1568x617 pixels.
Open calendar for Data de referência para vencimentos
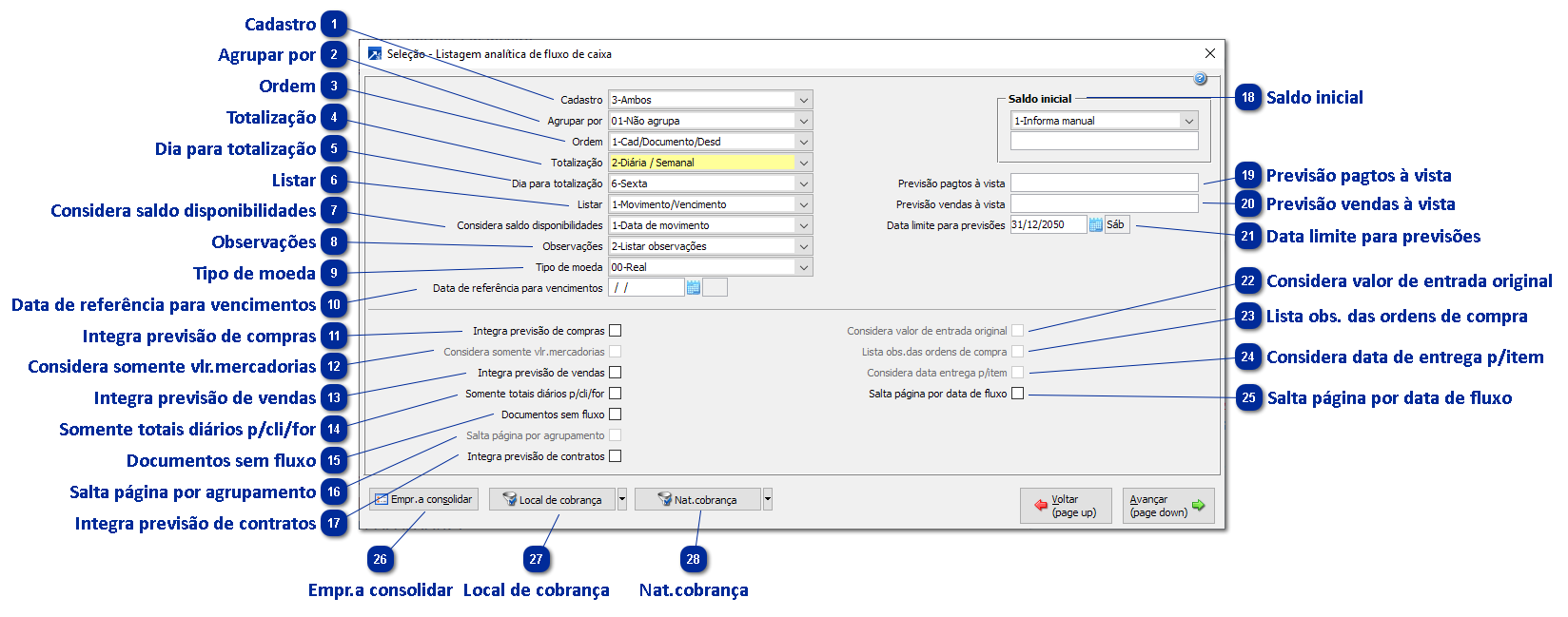pyautogui.click(x=693, y=288)
